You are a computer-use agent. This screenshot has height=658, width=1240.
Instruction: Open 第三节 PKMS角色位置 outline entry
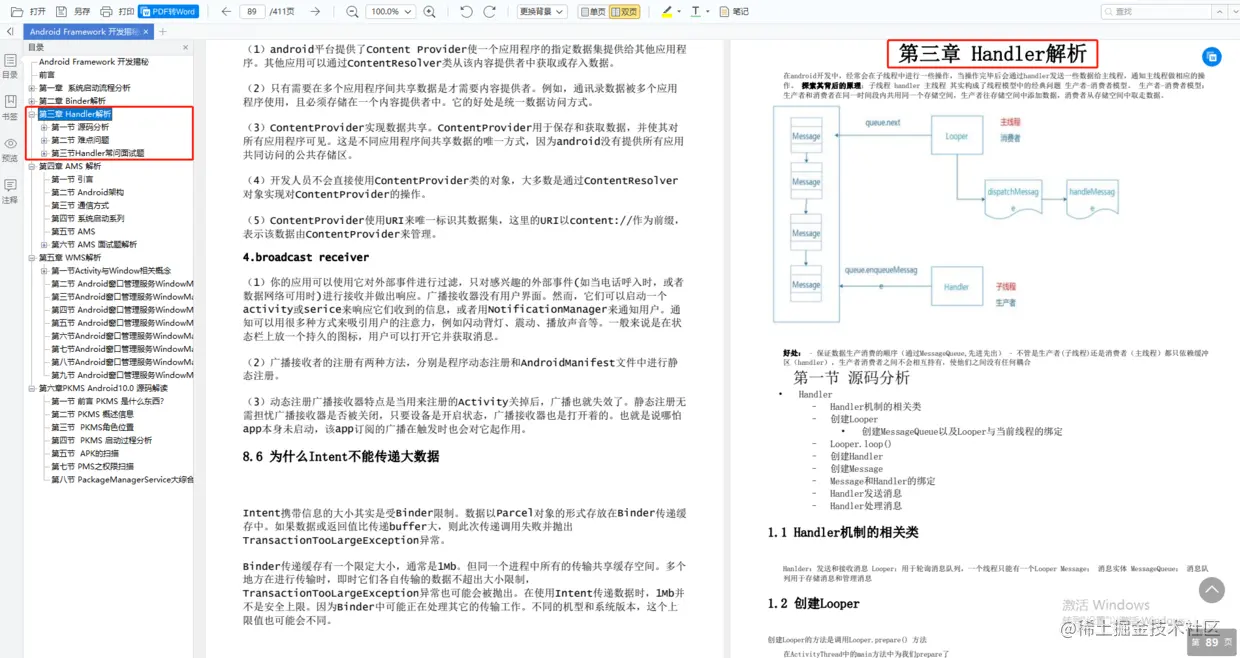point(92,427)
